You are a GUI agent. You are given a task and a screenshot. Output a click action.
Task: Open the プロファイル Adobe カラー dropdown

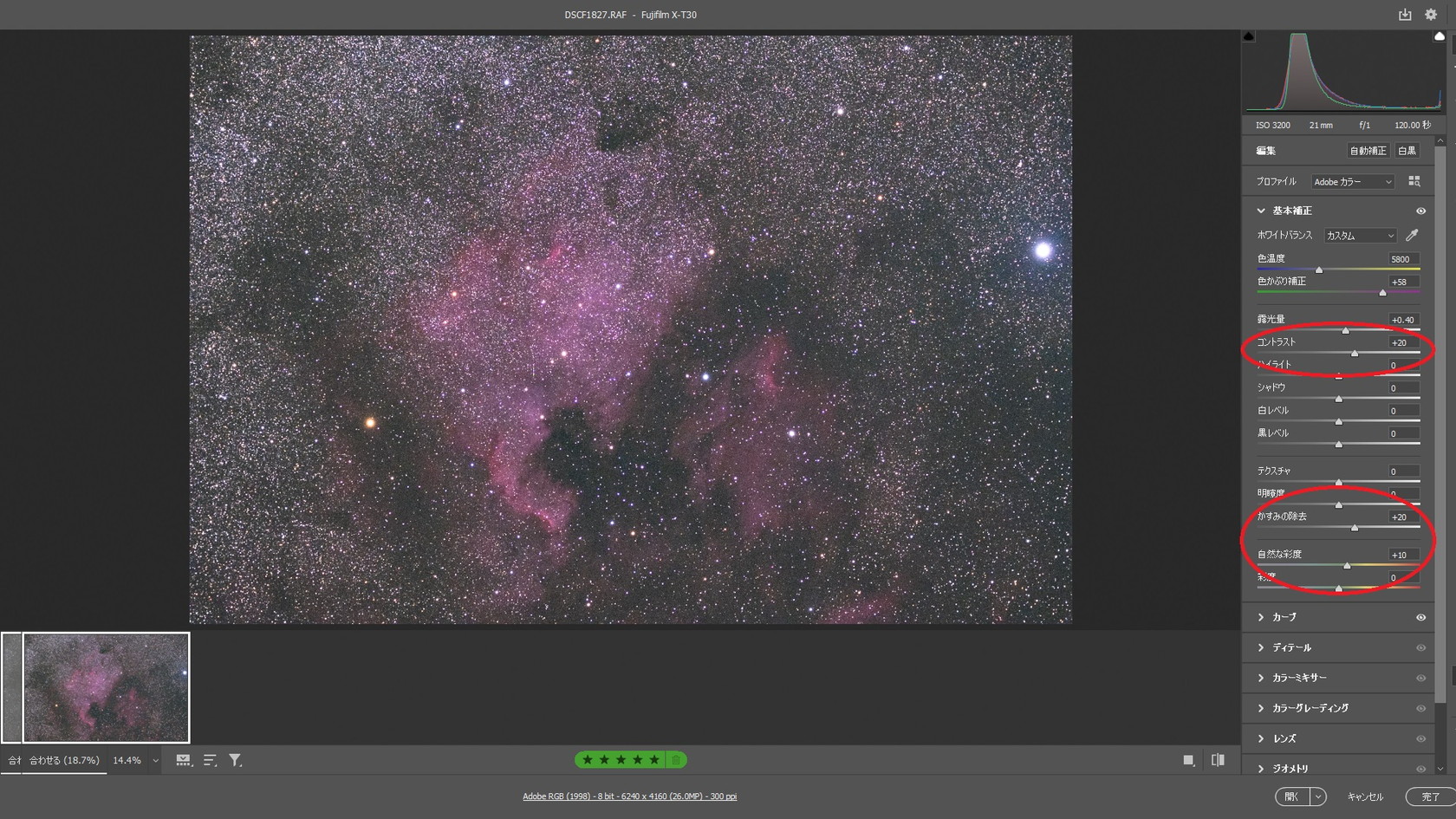point(1352,182)
